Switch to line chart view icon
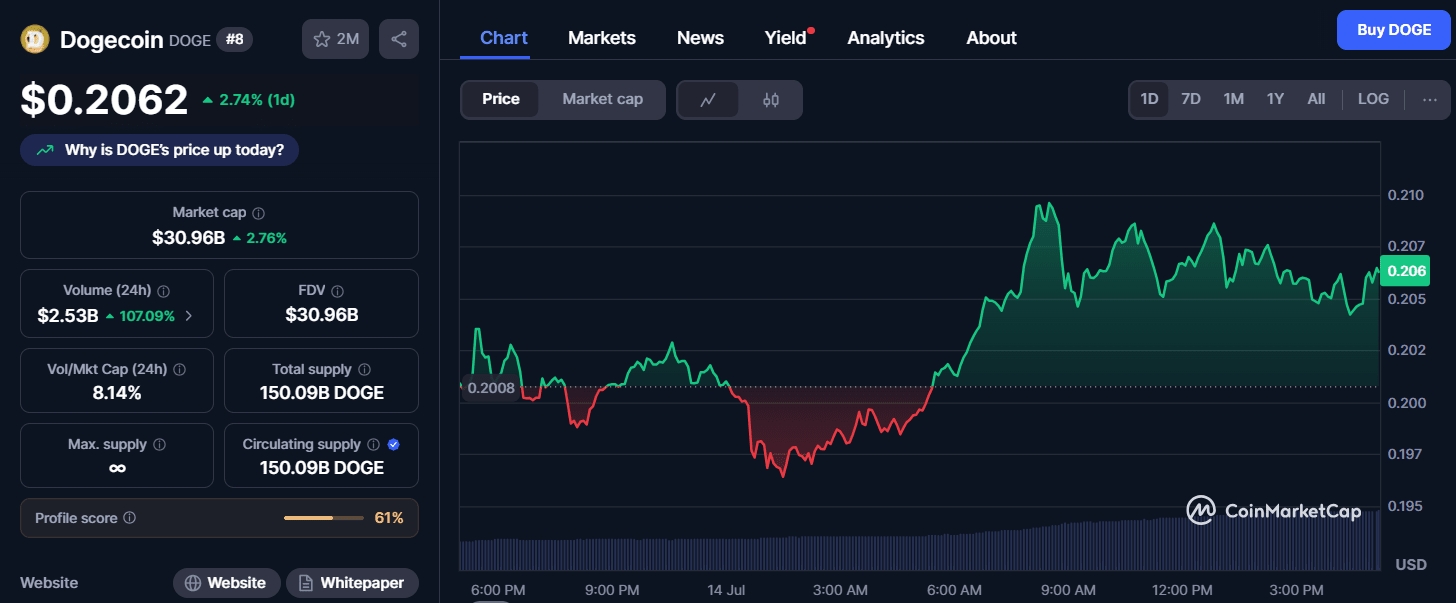The height and width of the screenshot is (603, 1456). [x=708, y=99]
